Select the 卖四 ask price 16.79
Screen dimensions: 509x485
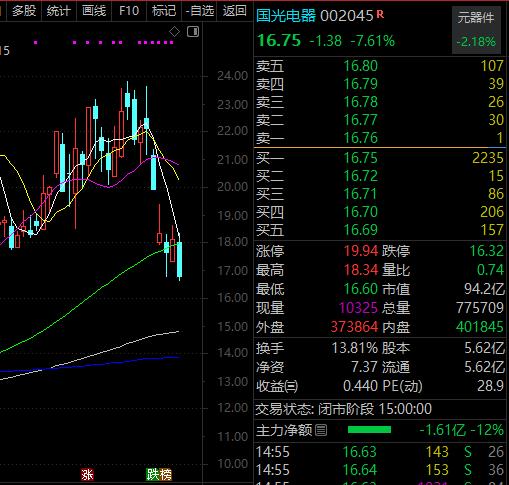click(x=361, y=84)
